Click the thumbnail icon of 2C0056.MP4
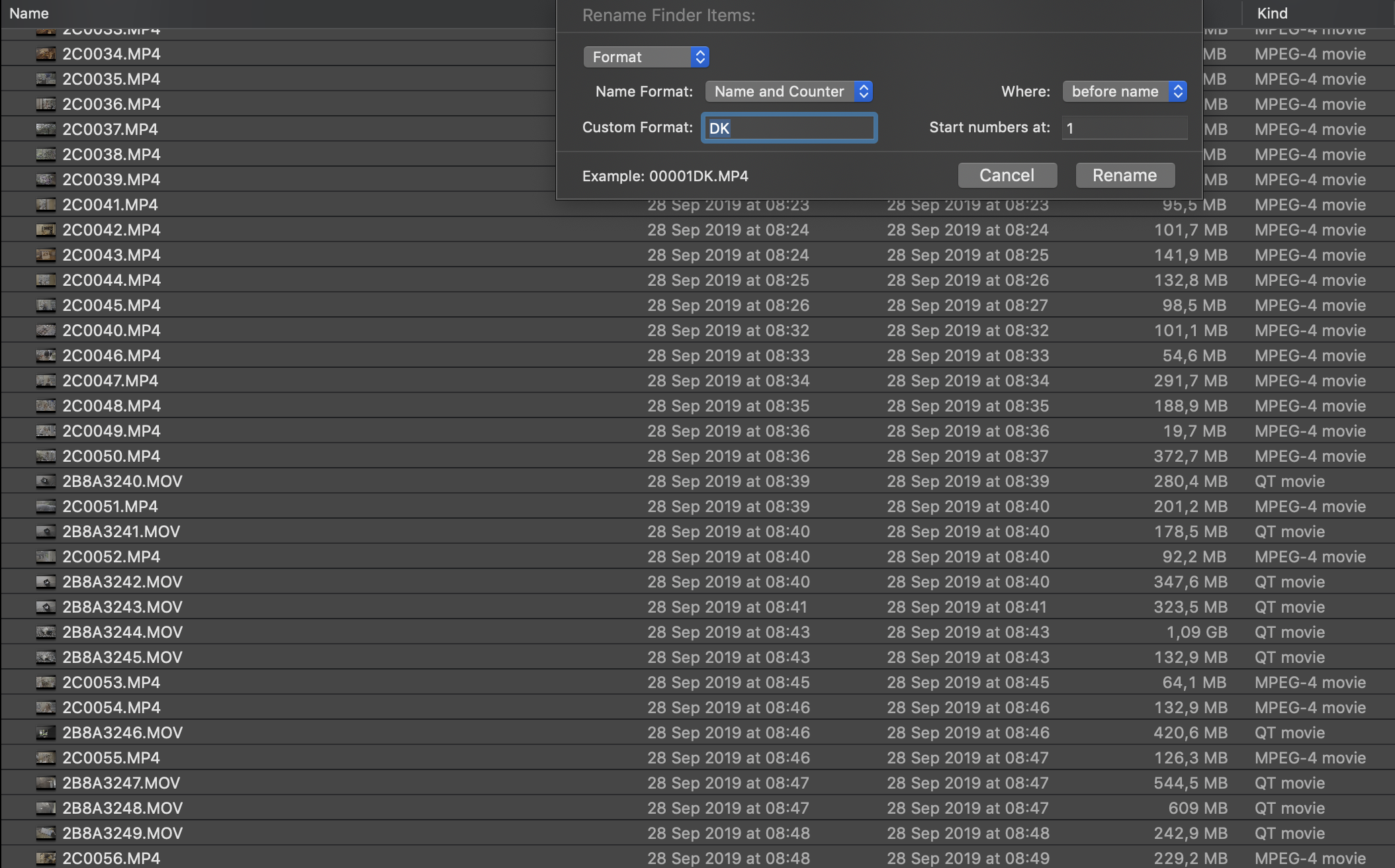 pos(46,858)
